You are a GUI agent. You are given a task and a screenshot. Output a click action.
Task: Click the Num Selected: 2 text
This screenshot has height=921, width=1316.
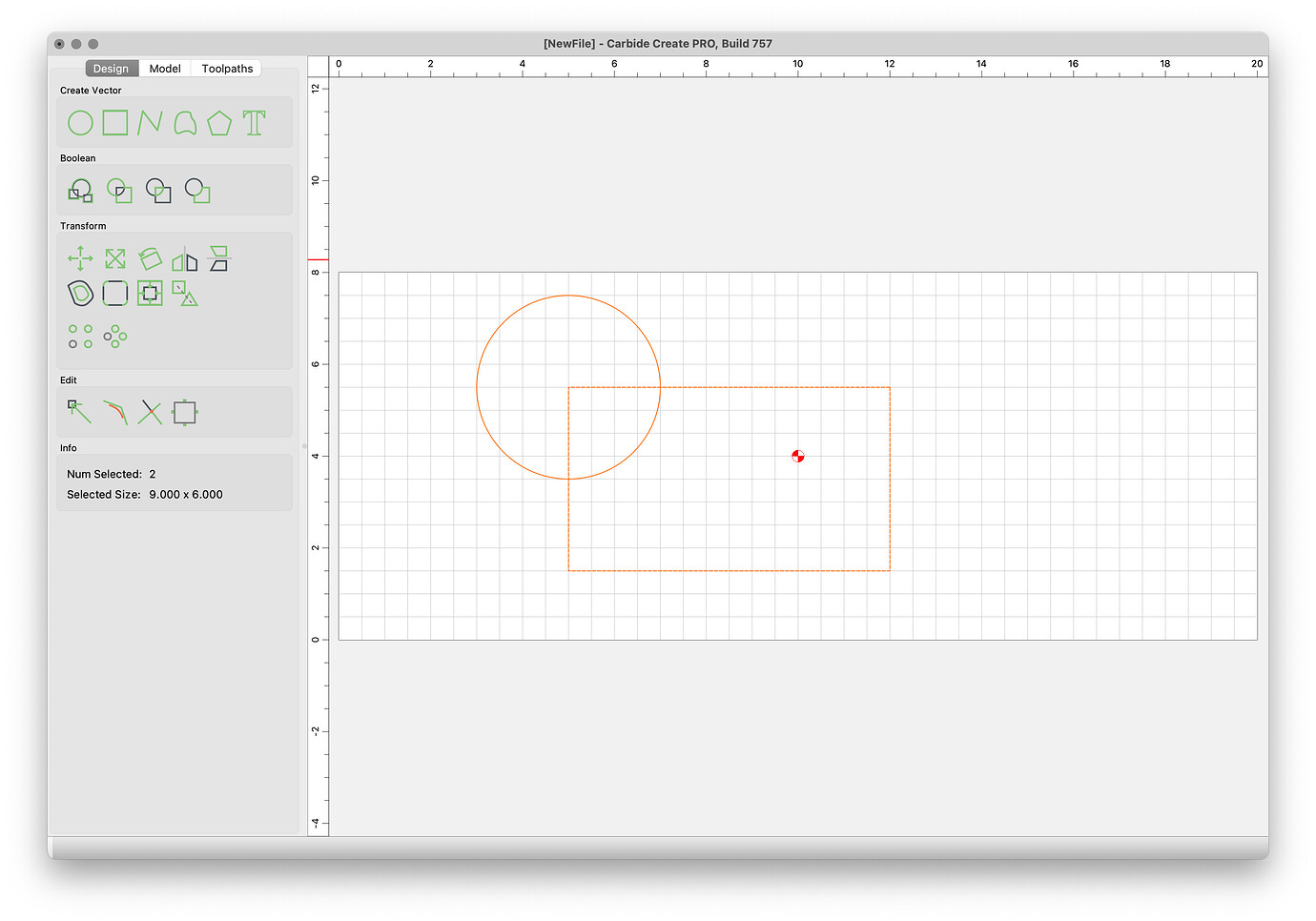coord(112,474)
